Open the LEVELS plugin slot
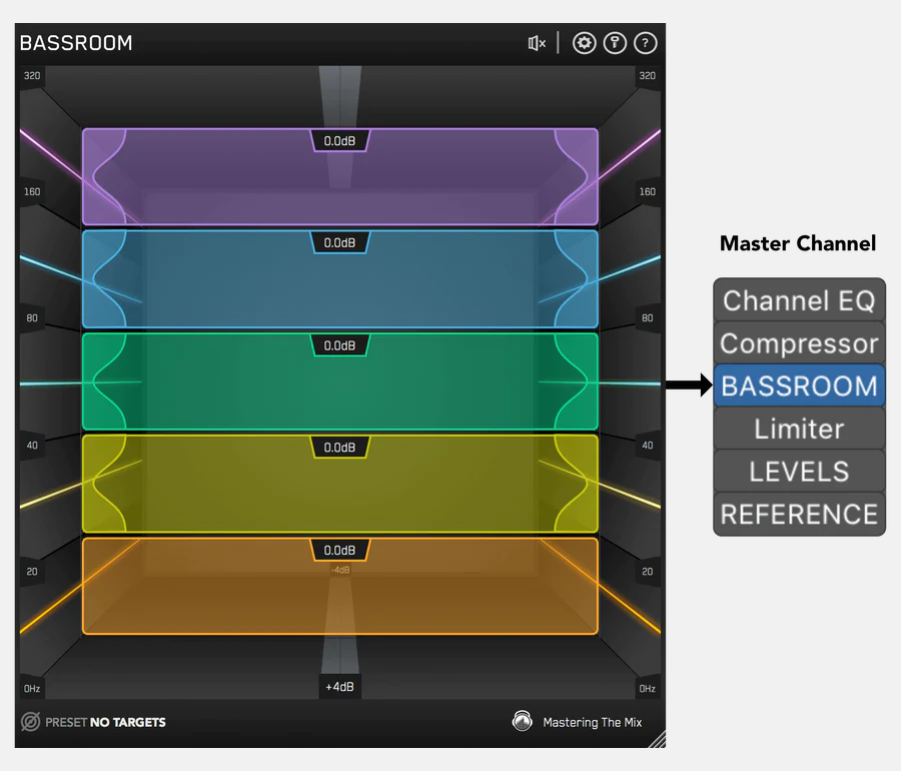 point(799,471)
